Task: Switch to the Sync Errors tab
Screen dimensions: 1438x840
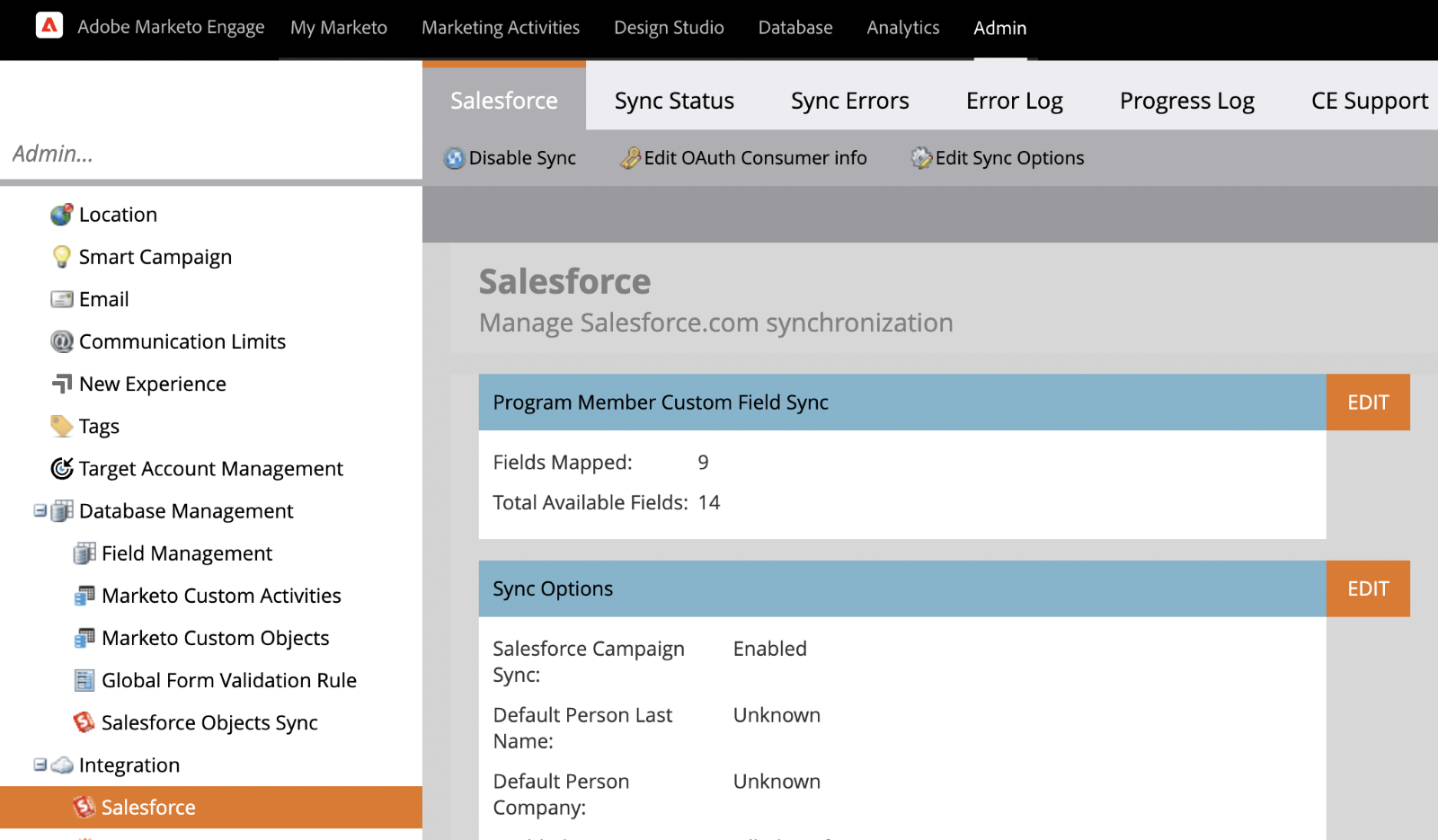Action: coord(848,100)
